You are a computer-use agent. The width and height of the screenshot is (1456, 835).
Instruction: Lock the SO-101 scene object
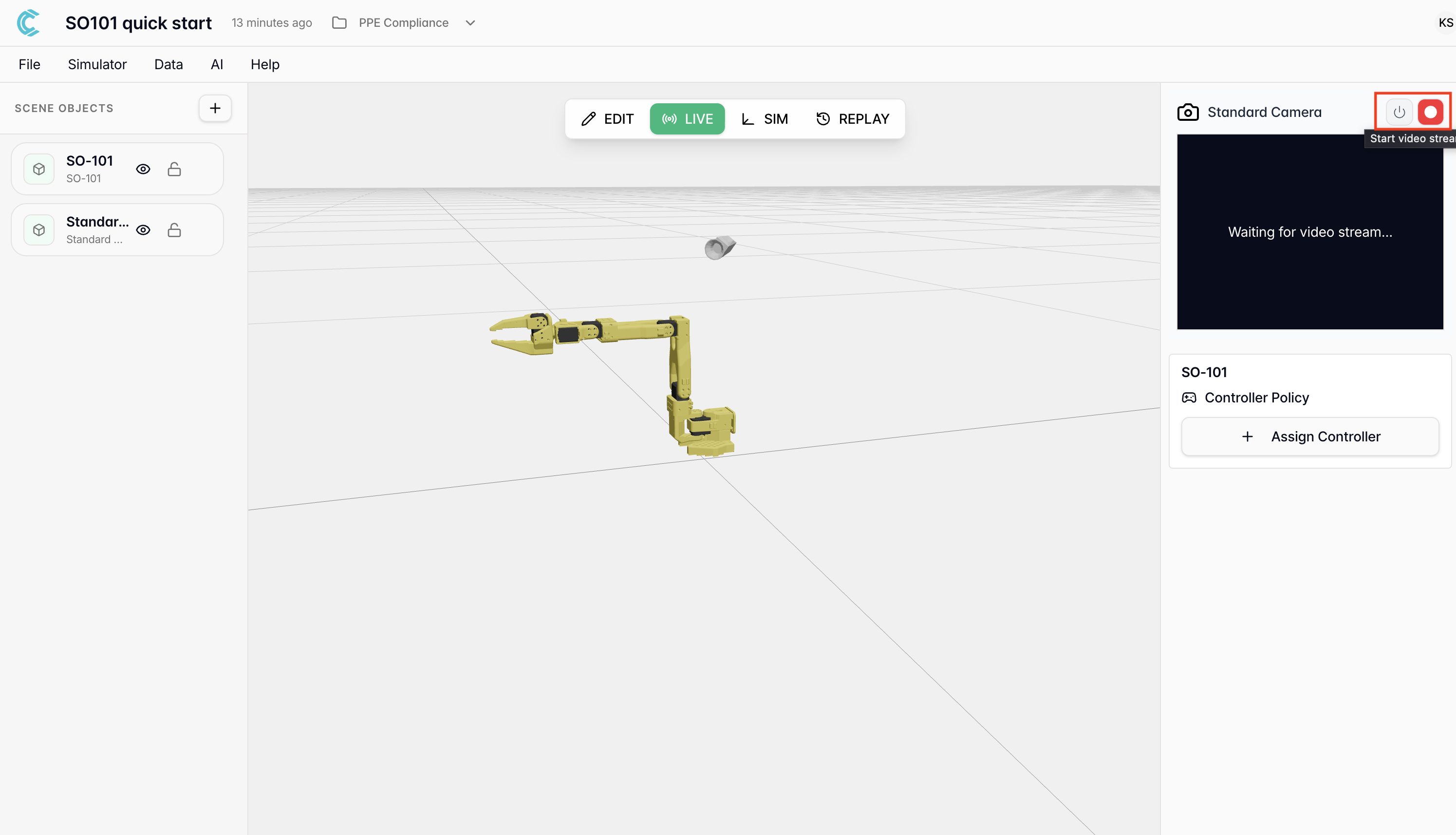[x=174, y=169]
